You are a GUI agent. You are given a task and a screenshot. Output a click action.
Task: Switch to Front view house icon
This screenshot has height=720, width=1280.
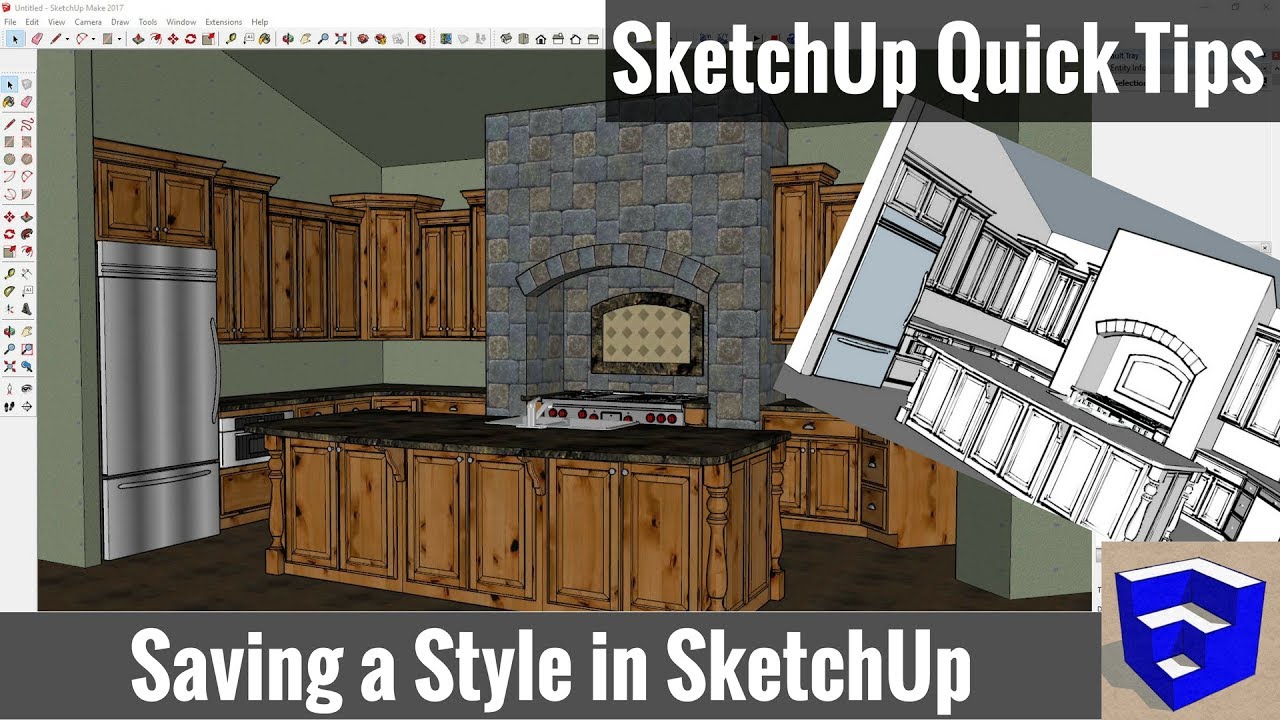coord(541,39)
